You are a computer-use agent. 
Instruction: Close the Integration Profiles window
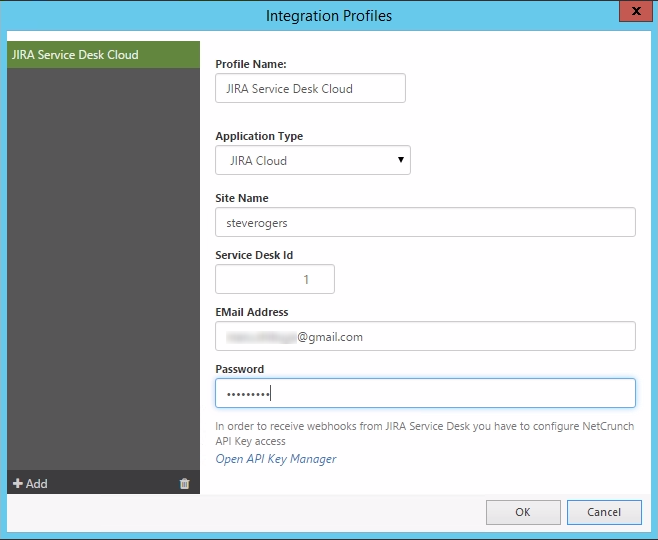(636, 11)
